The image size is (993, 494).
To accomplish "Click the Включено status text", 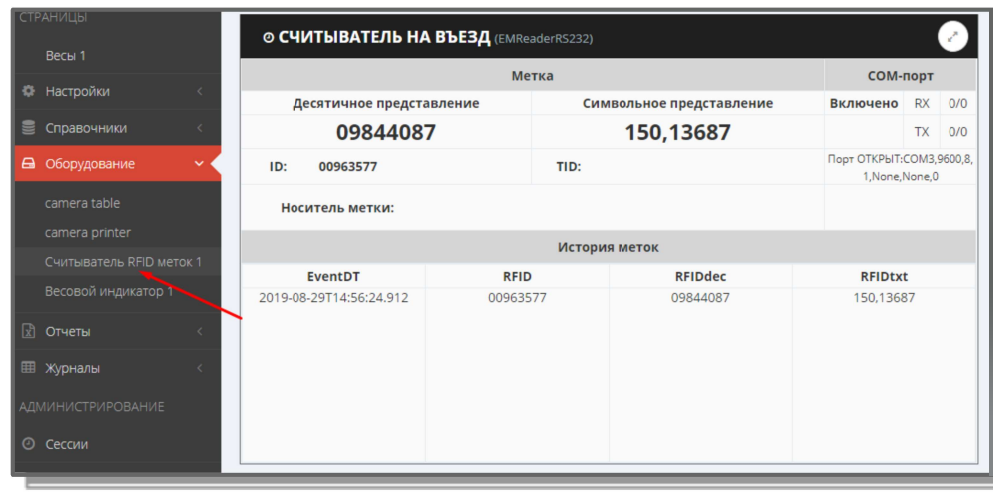I will tap(864, 103).
